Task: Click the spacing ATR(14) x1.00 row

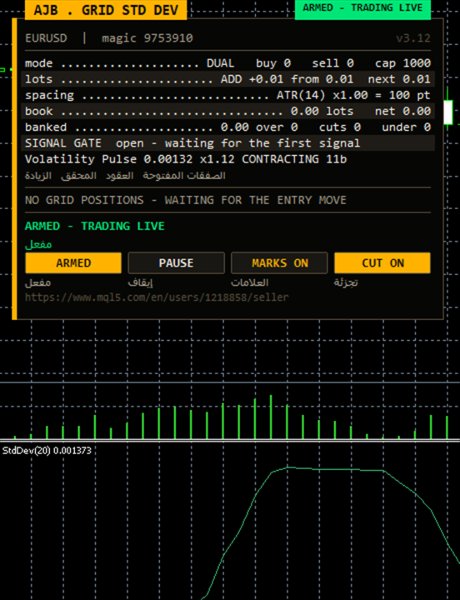Action: [228, 95]
